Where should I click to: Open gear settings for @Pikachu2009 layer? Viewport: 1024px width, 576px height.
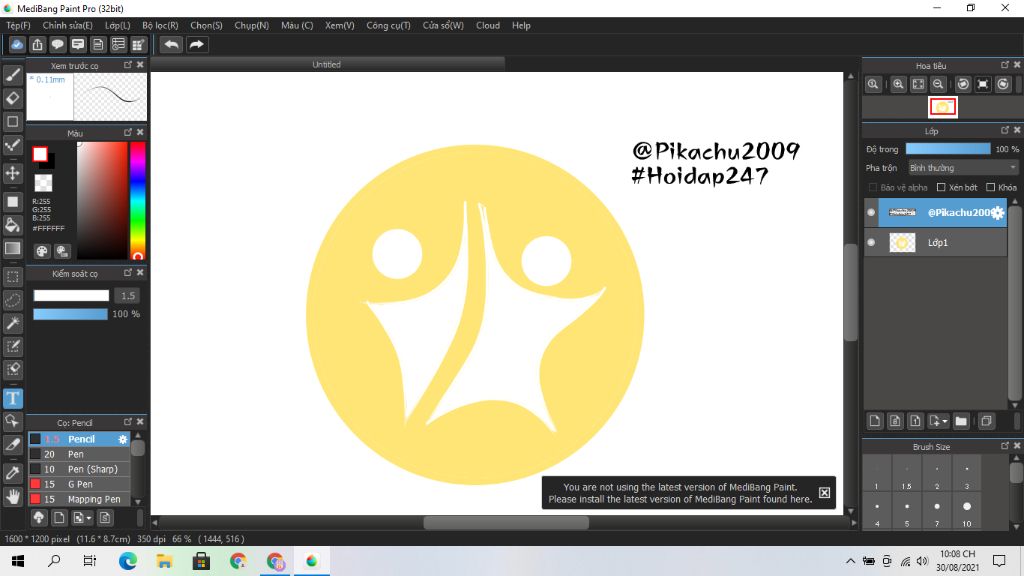click(x=998, y=212)
